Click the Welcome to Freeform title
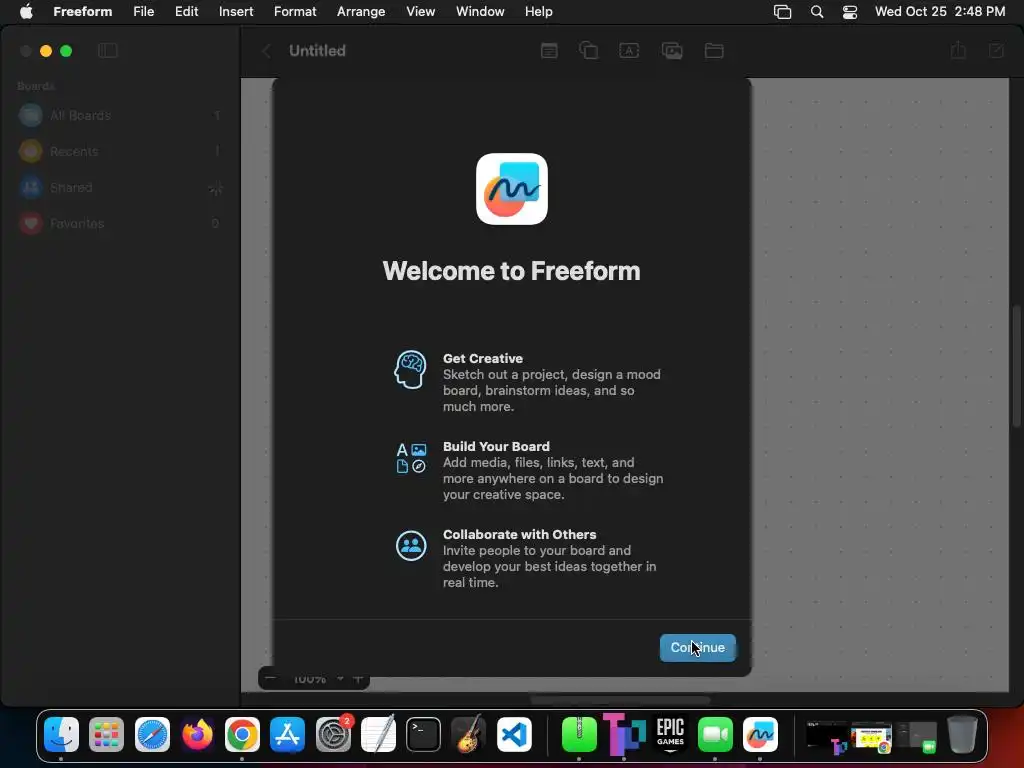Viewport: 1024px width, 768px height. (x=511, y=271)
